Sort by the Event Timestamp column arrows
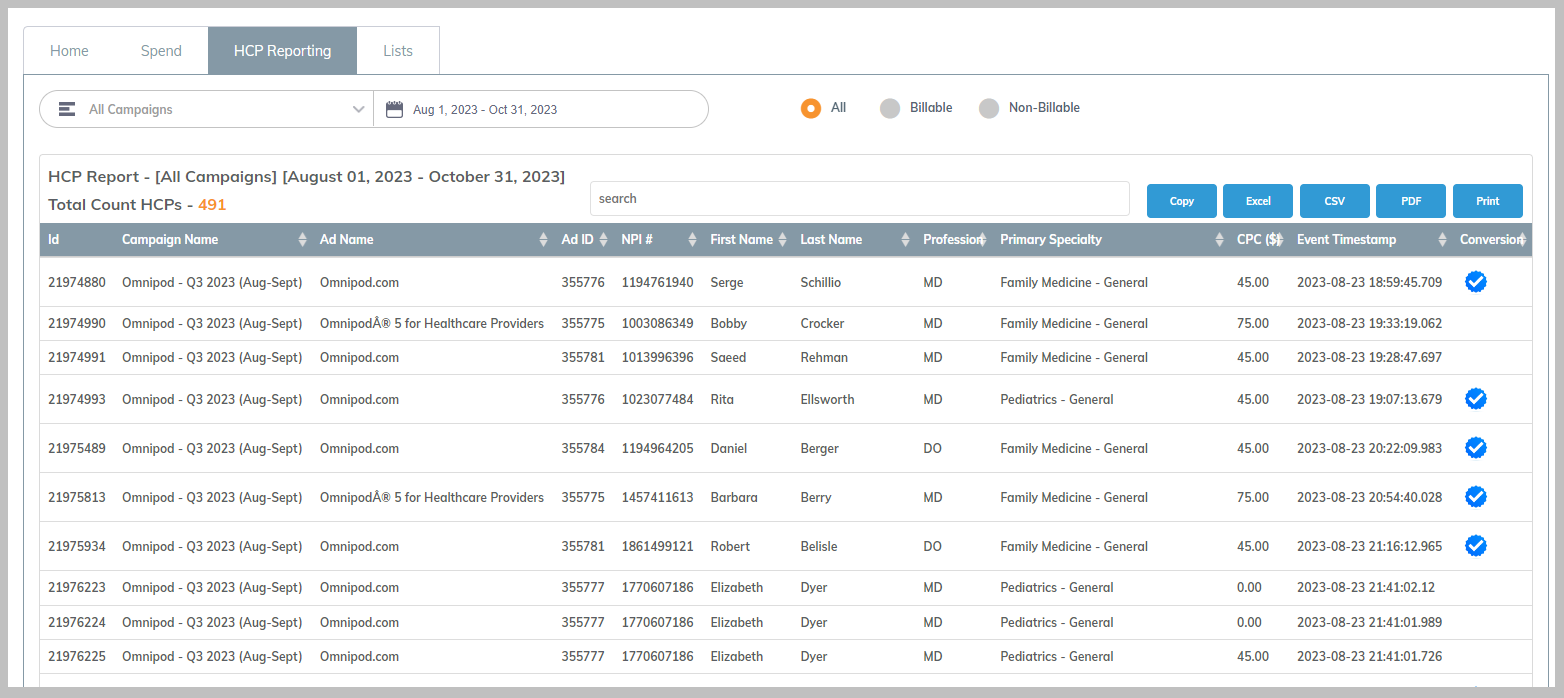 [1442, 240]
